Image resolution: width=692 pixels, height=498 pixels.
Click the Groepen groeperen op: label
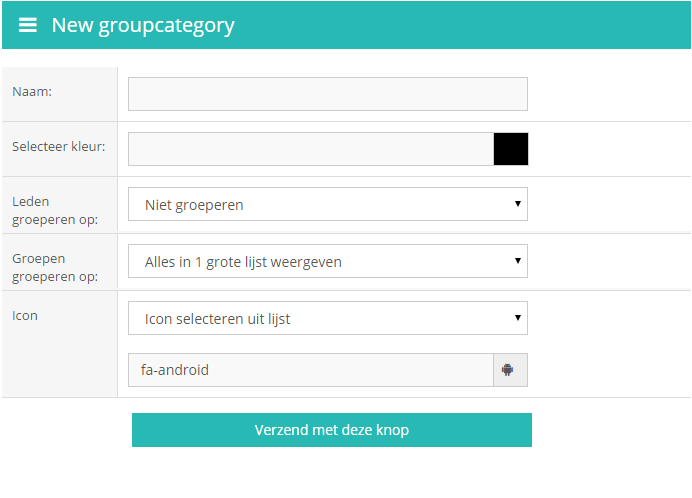[55, 268]
